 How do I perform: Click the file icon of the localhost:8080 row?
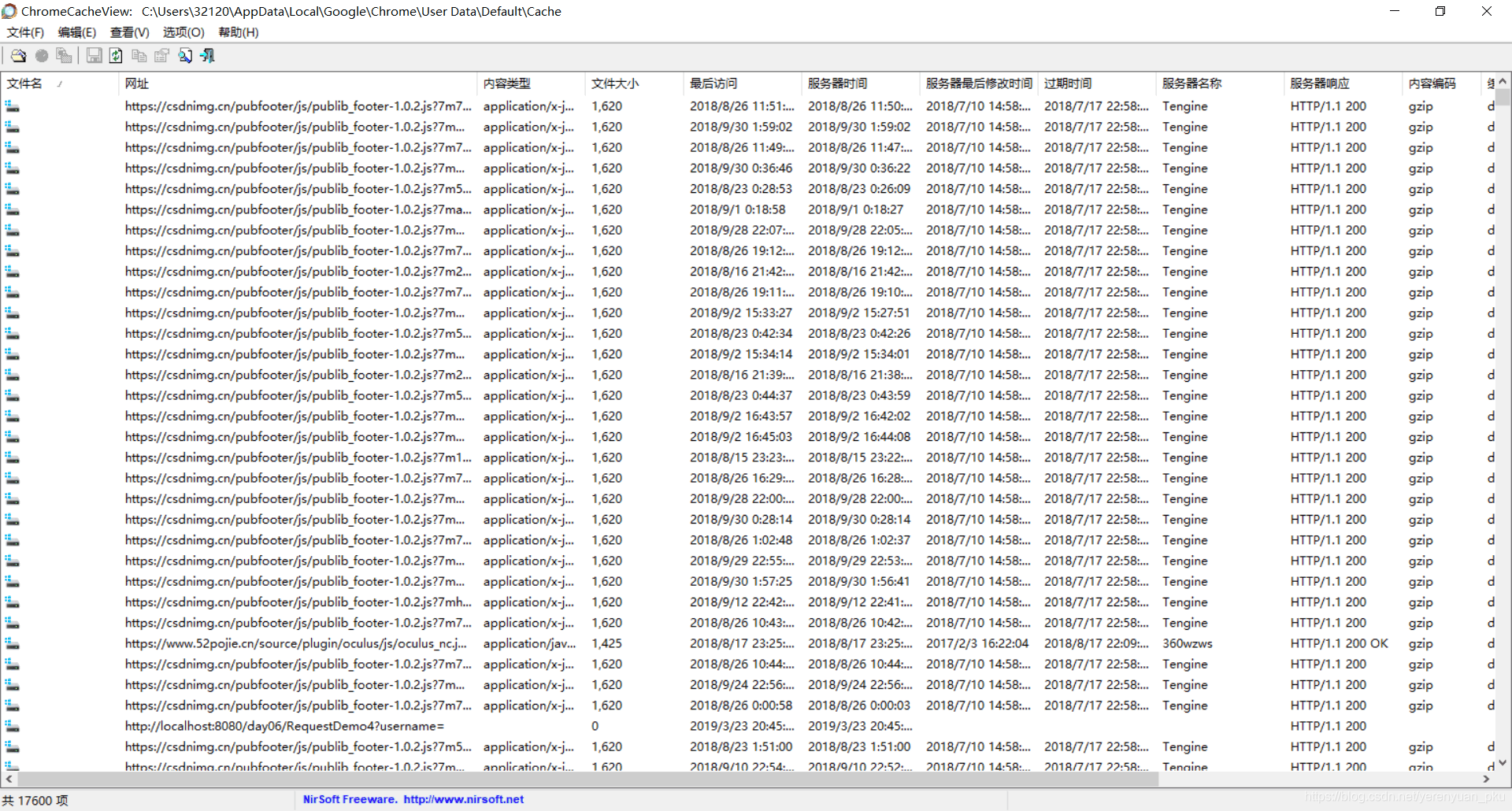pos(12,726)
